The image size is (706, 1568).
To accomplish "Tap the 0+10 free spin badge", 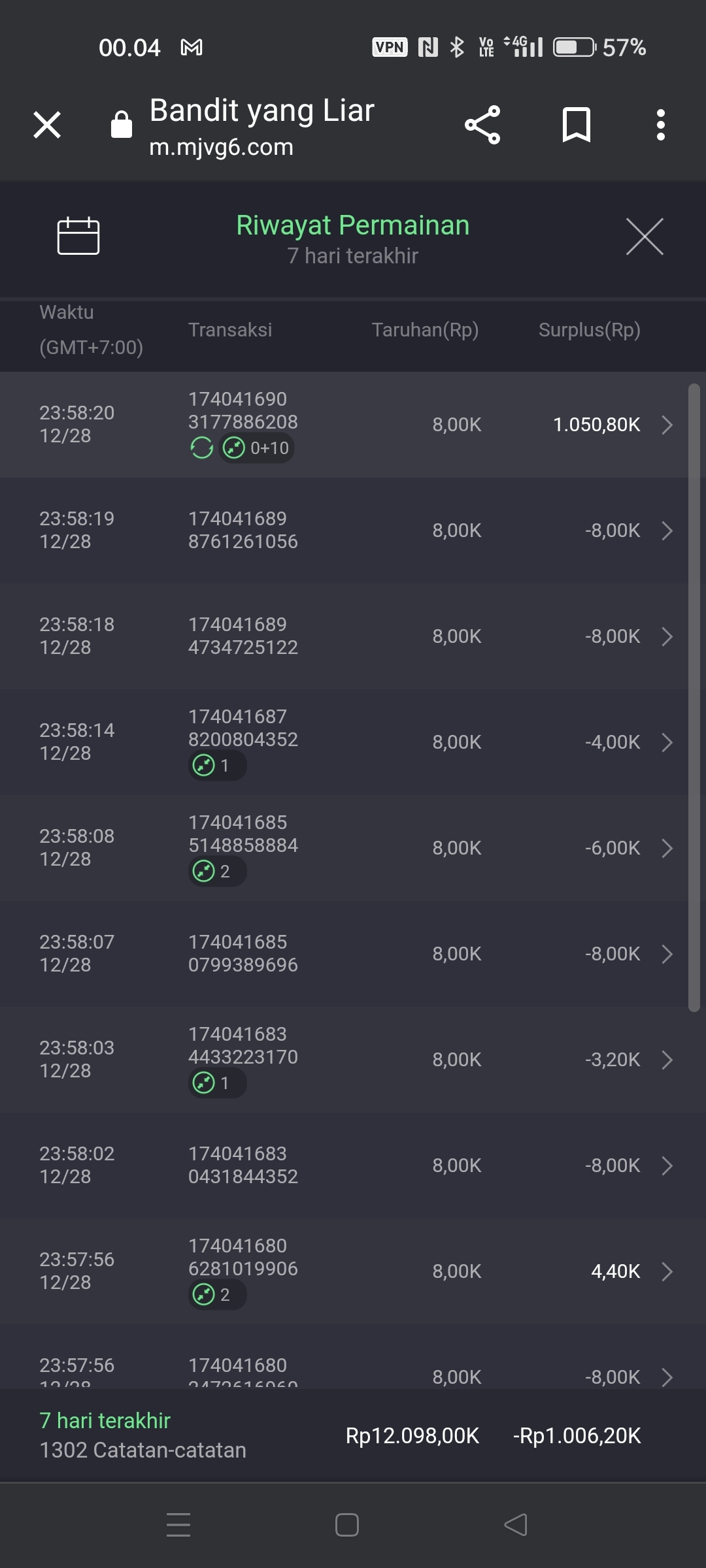I will click(x=257, y=448).
